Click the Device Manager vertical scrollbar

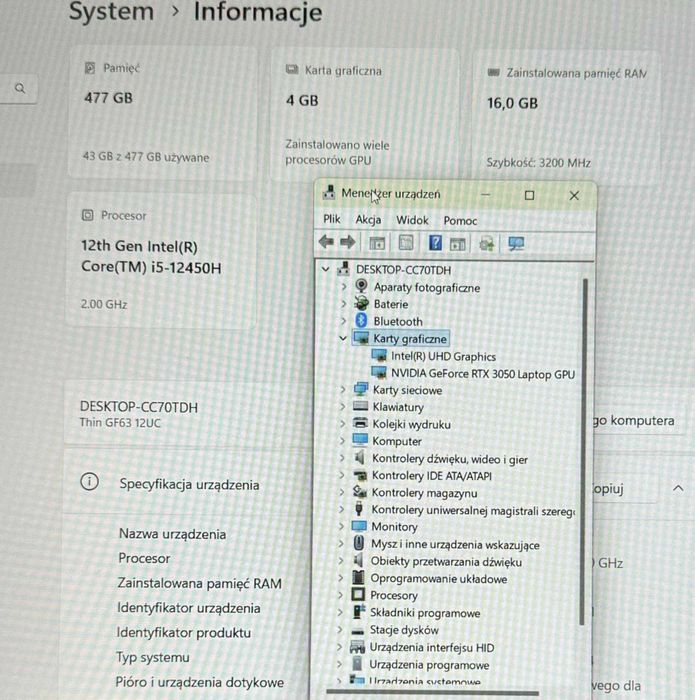pos(583,451)
